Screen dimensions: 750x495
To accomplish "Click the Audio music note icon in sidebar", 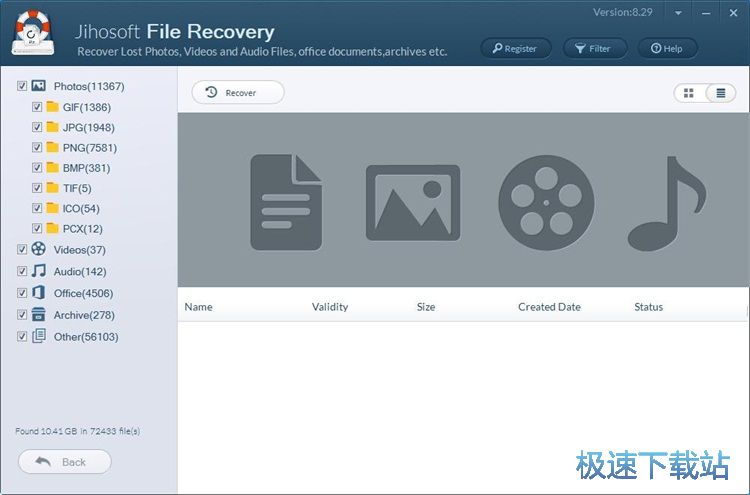I will pyautogui.click(x=39, y=271).
